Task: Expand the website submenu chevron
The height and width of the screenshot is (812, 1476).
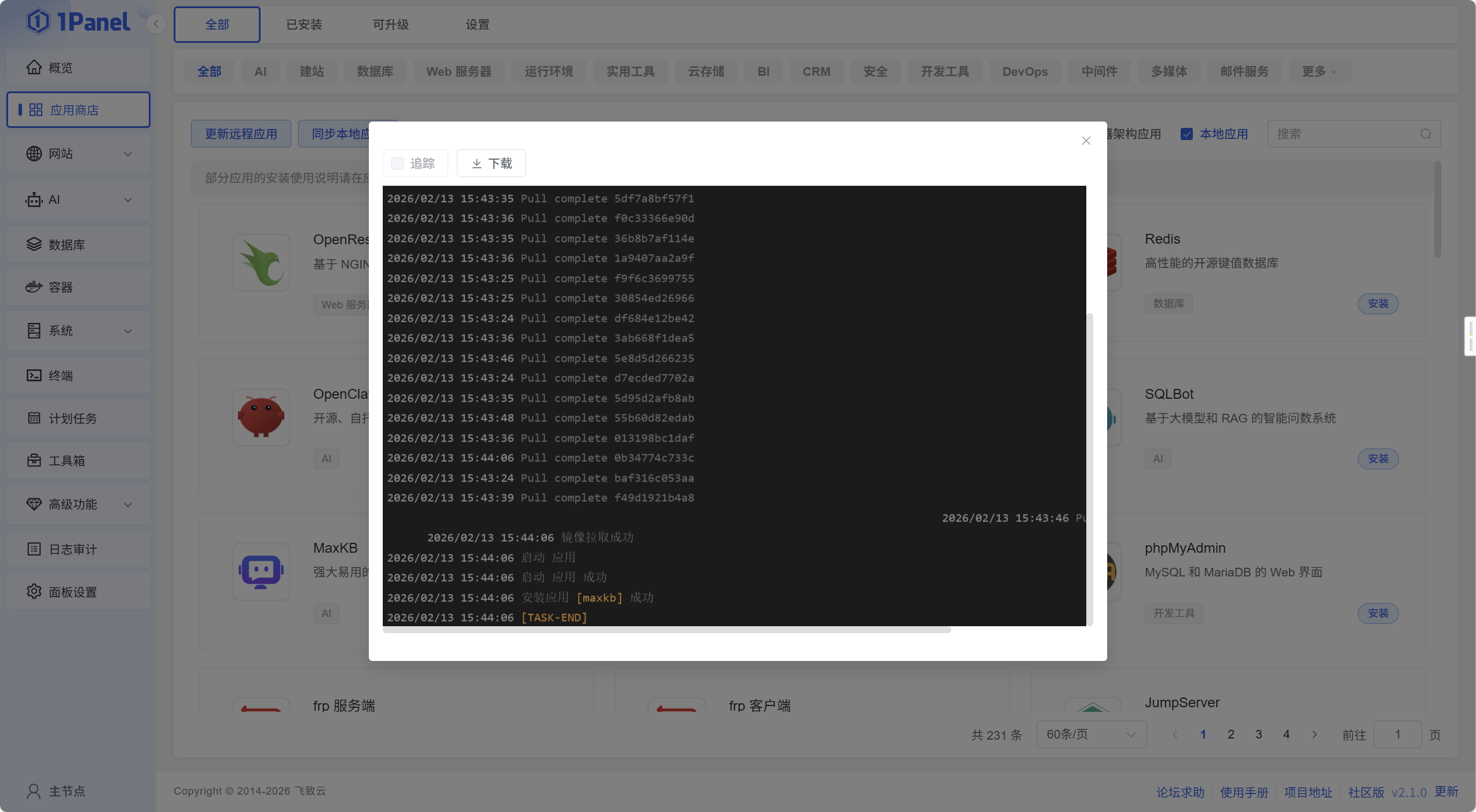Action: (128, 154)
